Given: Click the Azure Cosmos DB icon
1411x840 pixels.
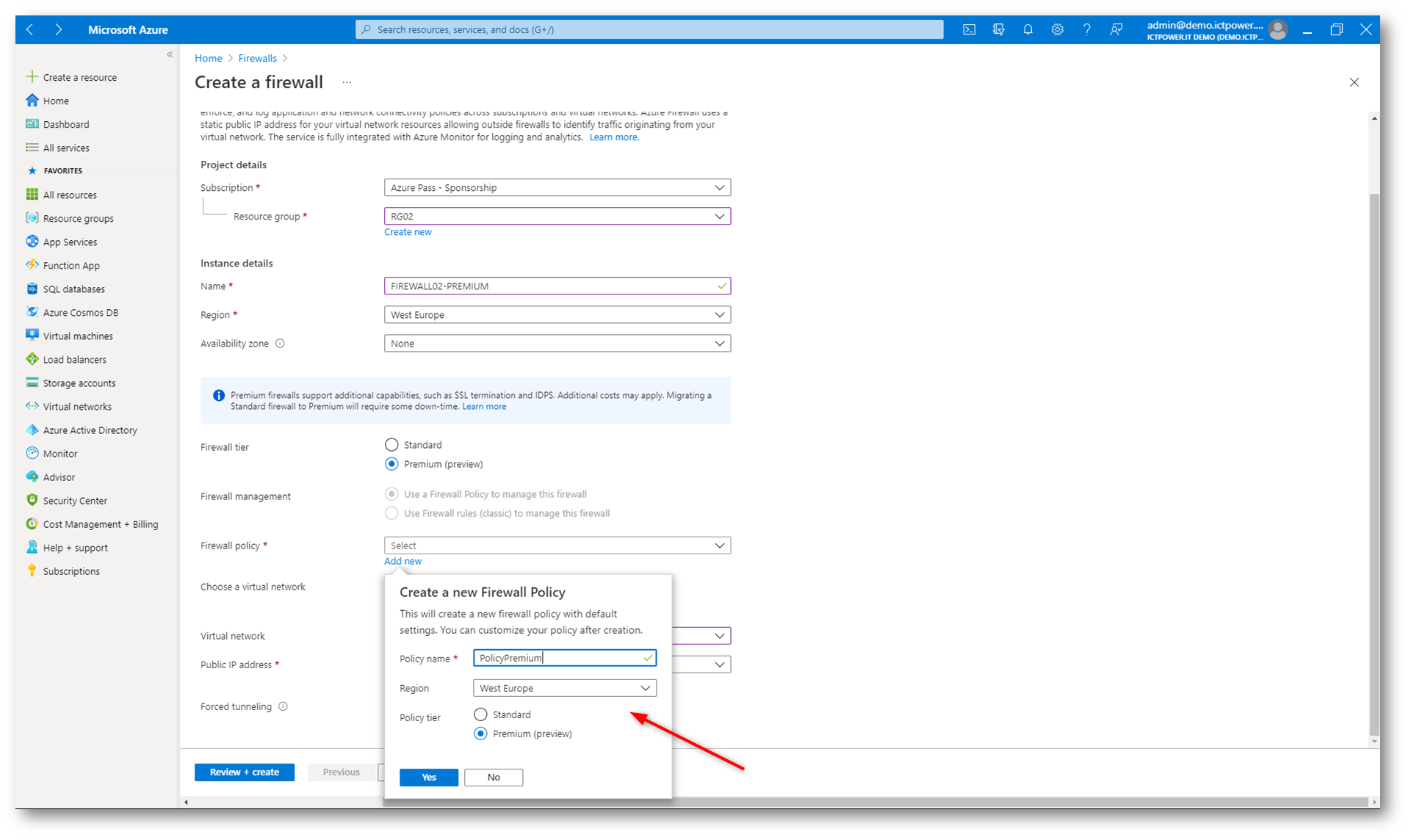Looking at the screenshot, I should (x=32, y=312).
